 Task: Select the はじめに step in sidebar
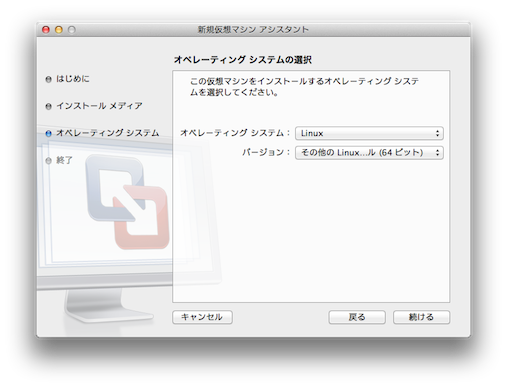coord(73,79)
